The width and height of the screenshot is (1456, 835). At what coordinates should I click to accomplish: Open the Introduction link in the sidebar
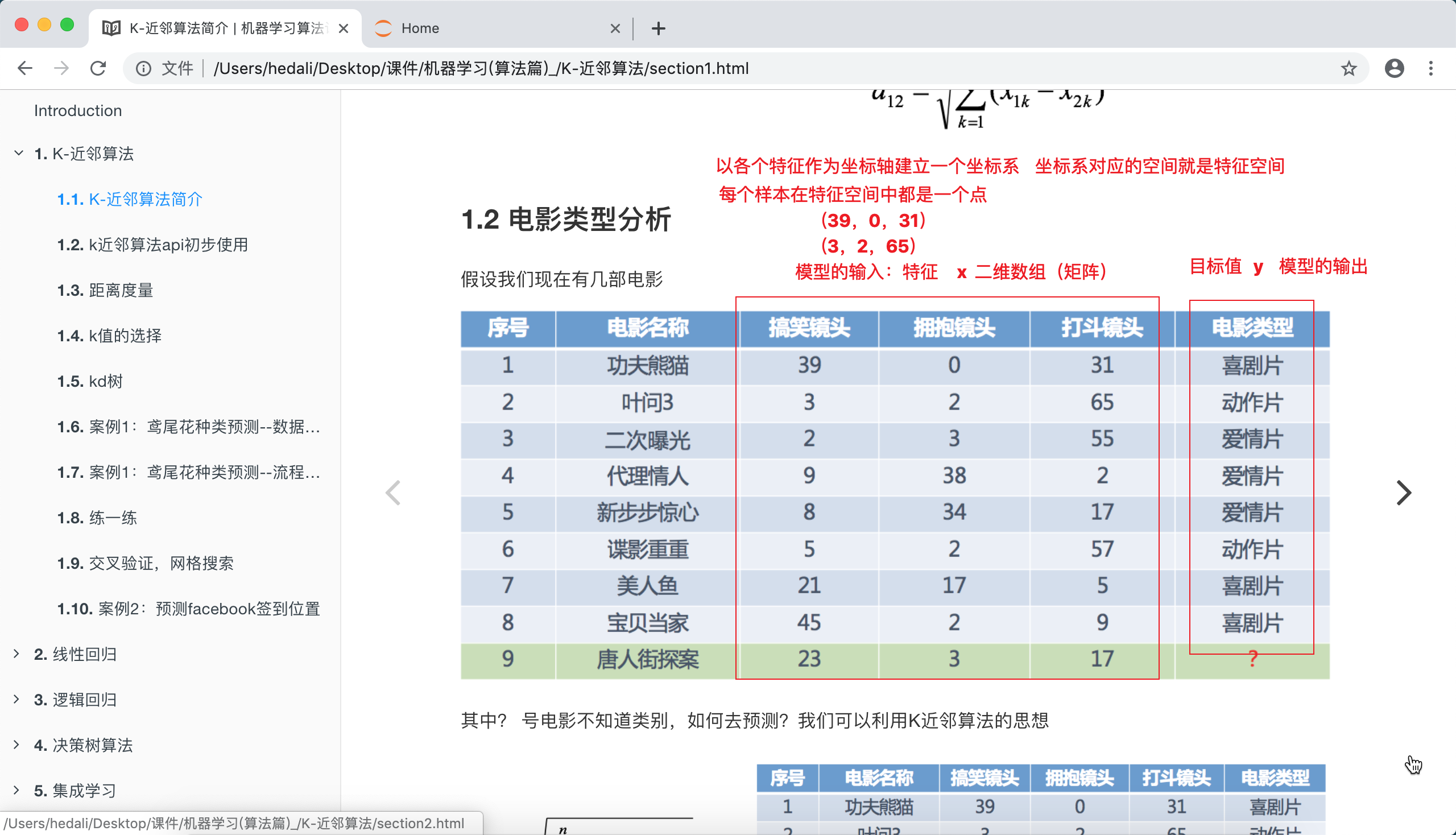click(x=78, y=111)
